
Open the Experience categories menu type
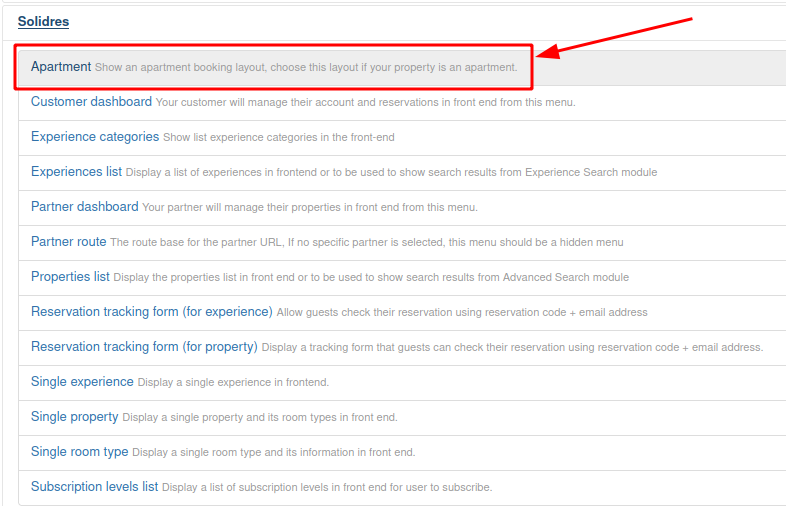(x=95, y=137)
